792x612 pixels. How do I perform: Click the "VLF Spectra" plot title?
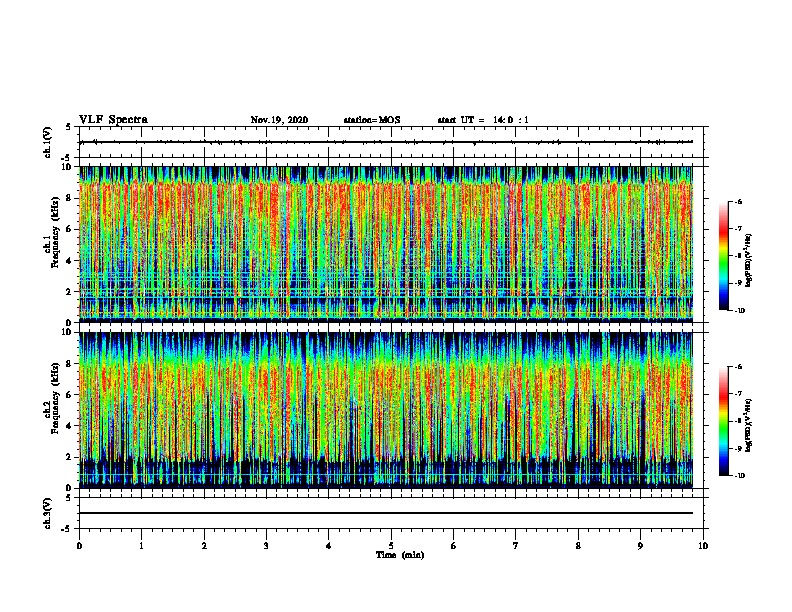113,119
